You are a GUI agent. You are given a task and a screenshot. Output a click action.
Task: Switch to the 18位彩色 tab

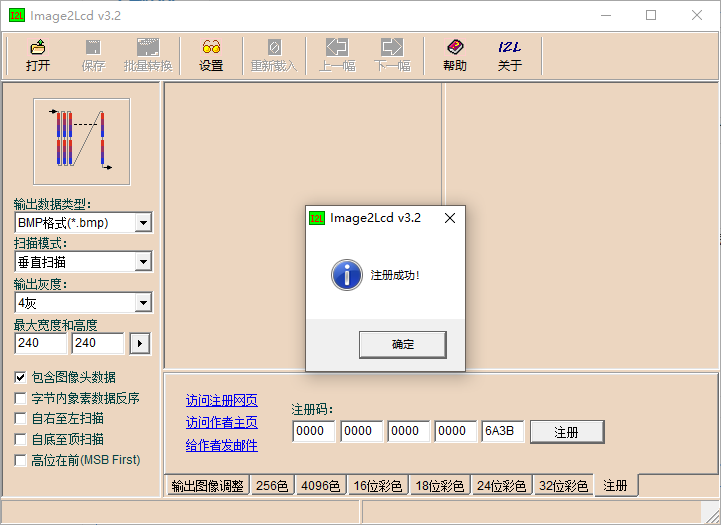[440, 485]
